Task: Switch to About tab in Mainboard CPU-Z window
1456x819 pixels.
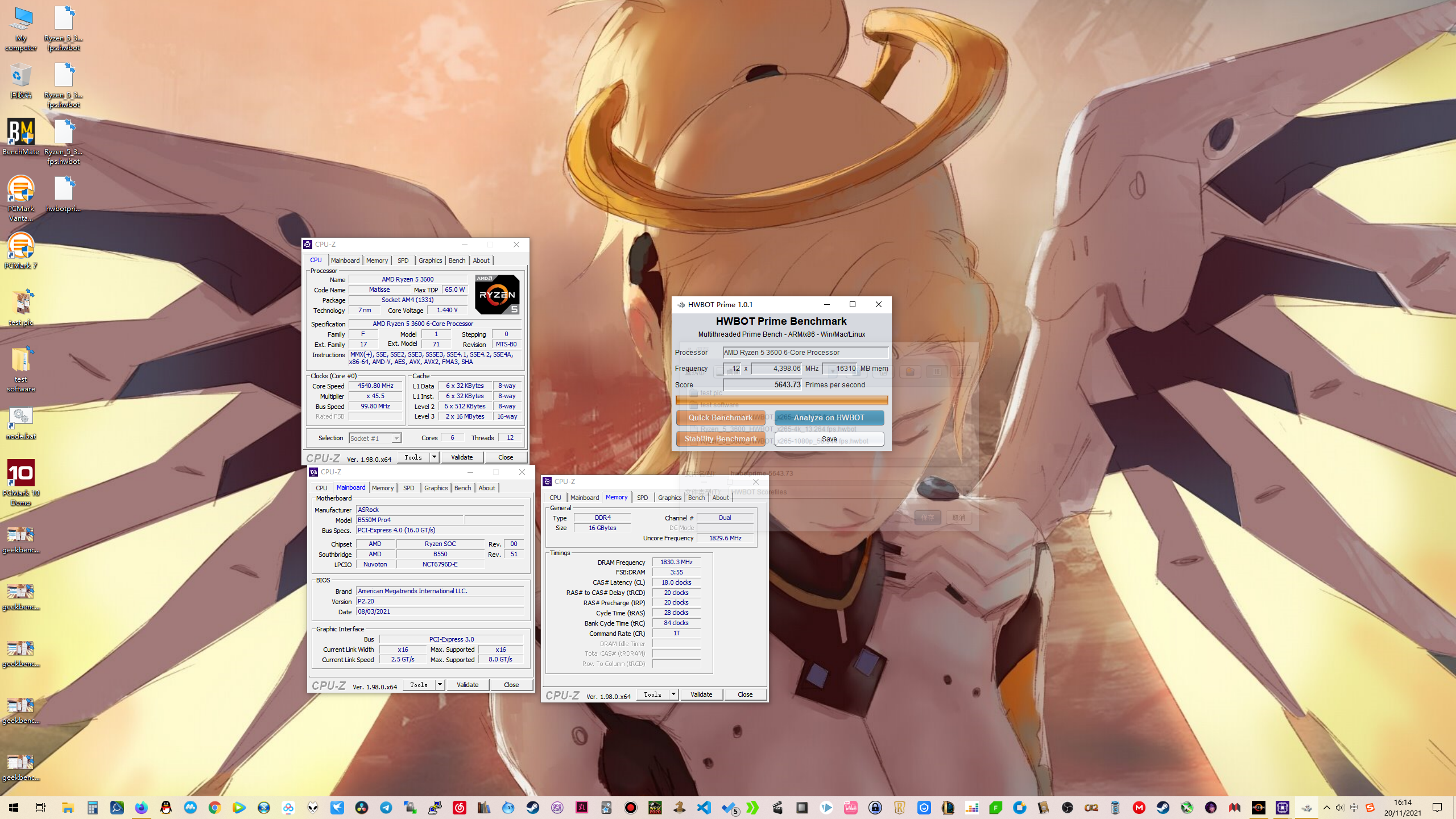Action: (486, 487)
